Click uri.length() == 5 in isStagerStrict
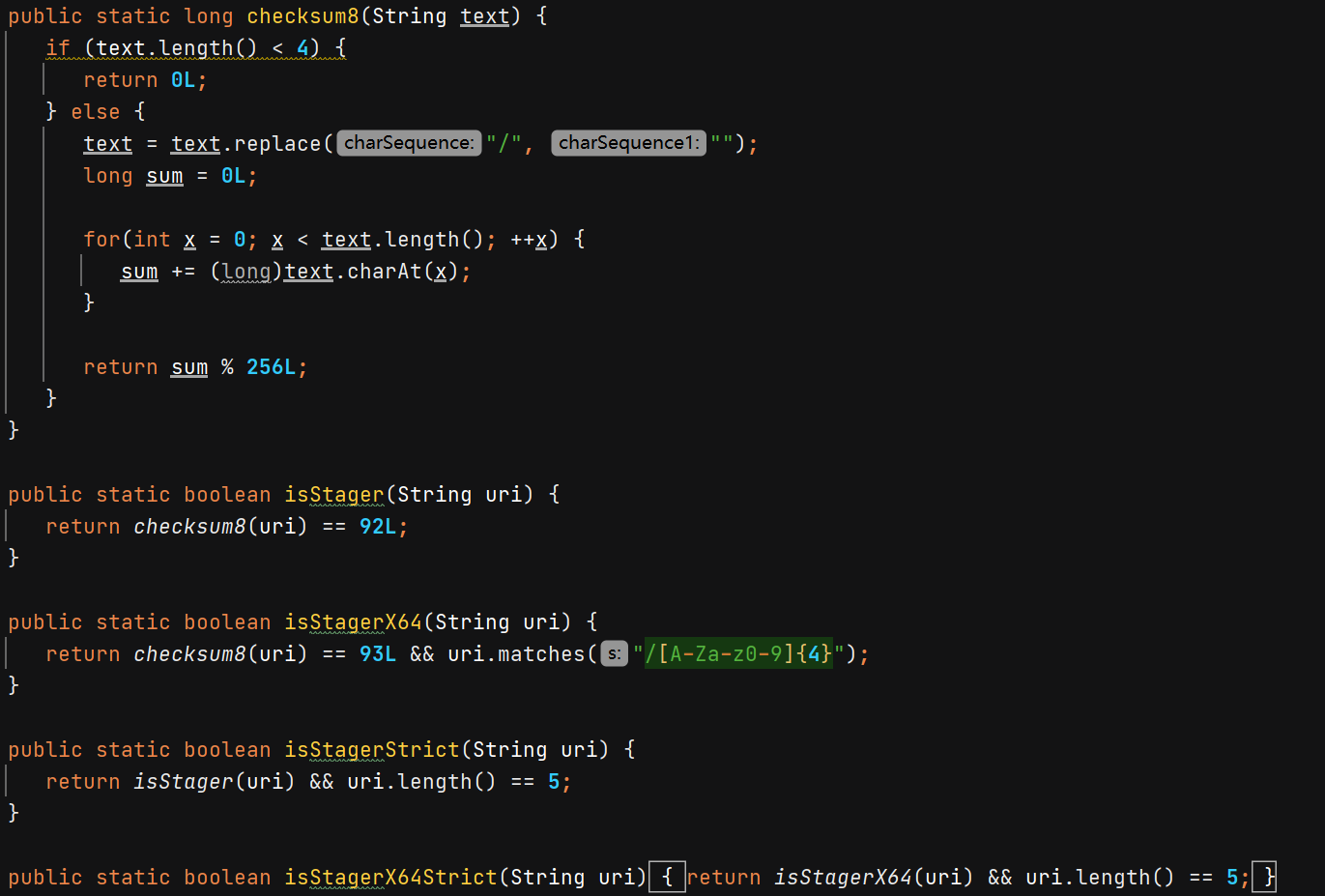This screenshot has height=896, width=1325. (453, 782)
